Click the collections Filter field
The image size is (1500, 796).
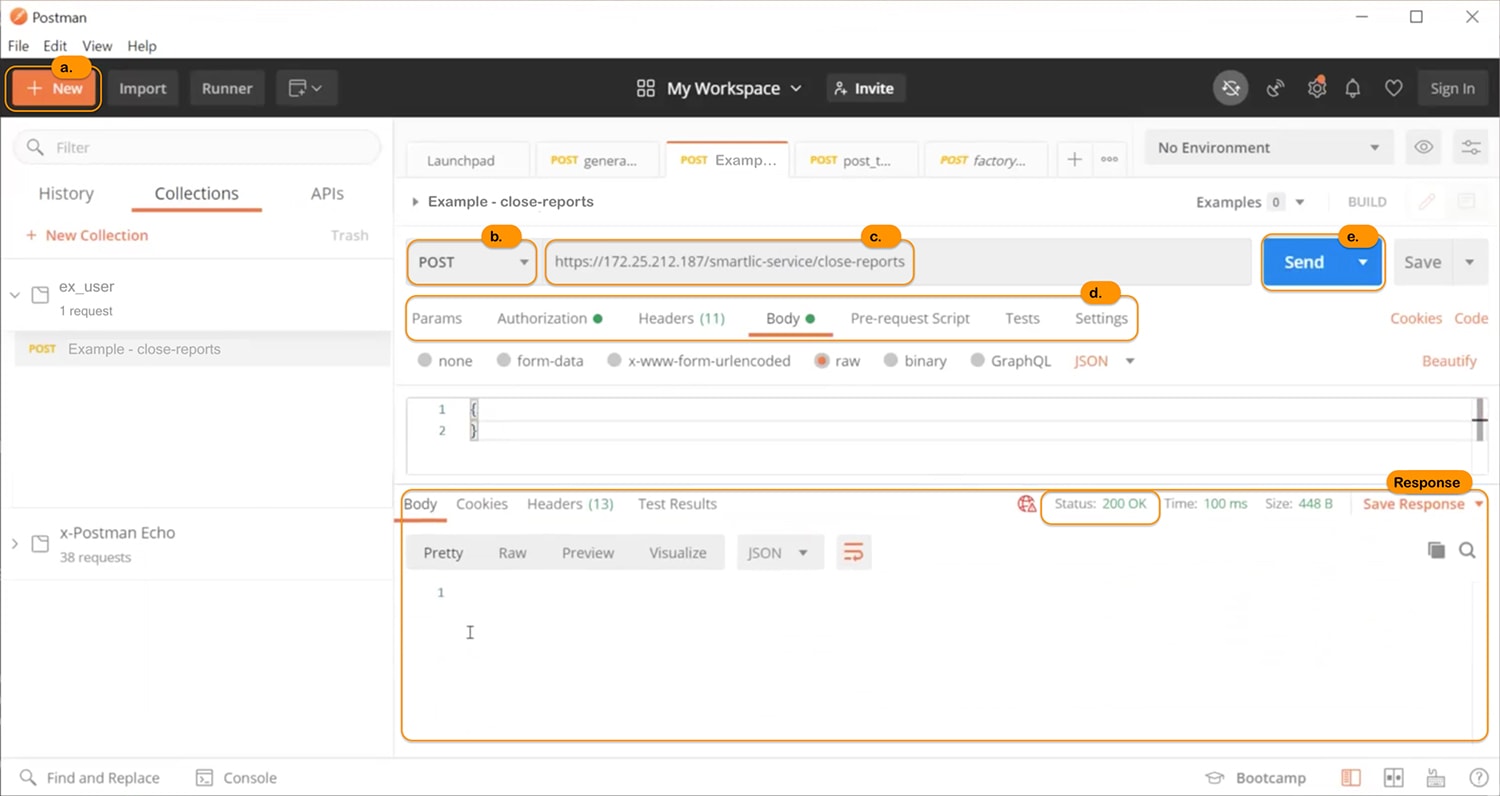197,147
